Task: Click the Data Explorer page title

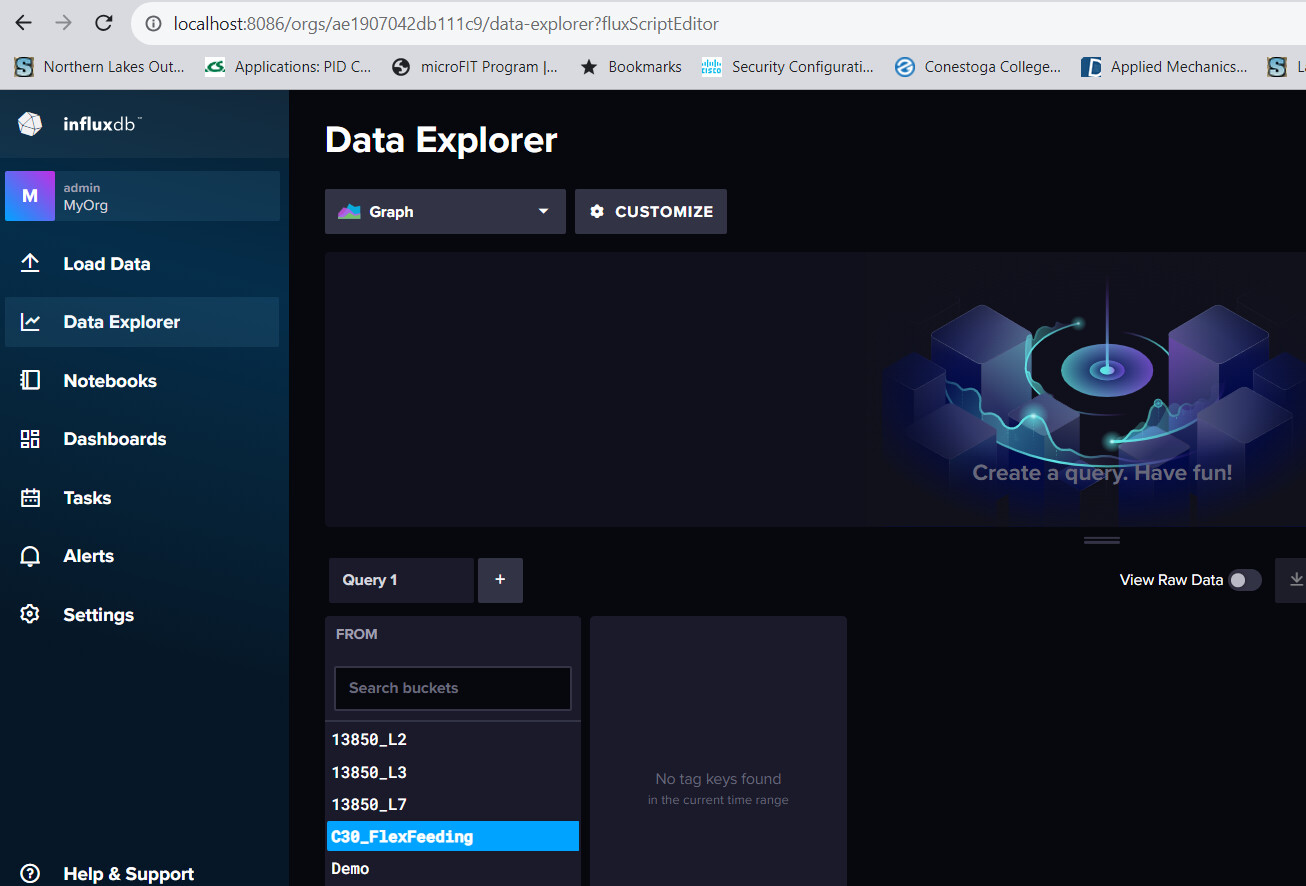Action: coord(441,140)
